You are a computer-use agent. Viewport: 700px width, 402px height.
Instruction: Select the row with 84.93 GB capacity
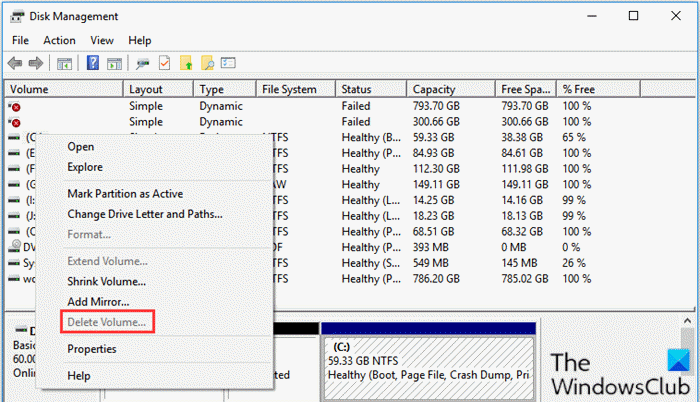[350, 153]
